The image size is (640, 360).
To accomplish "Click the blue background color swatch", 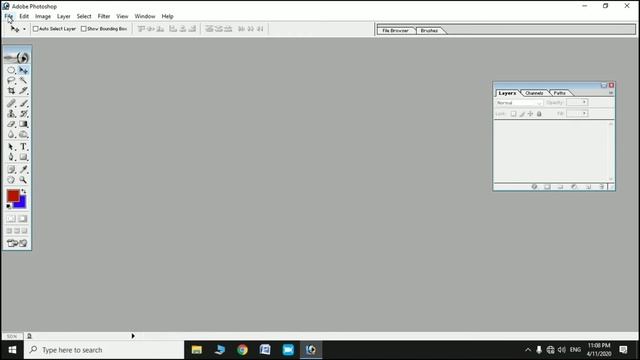I will tap(22, 204).
